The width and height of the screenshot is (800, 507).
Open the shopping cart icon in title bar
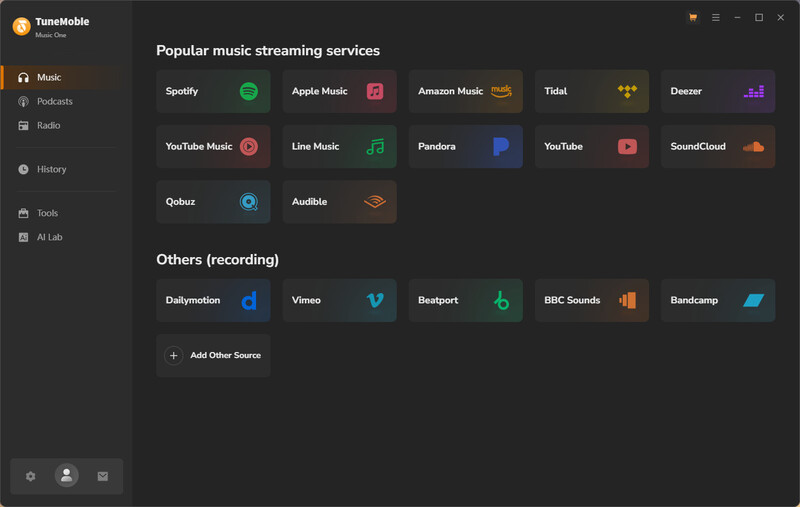pyautogui.click(x=692, y=18)
